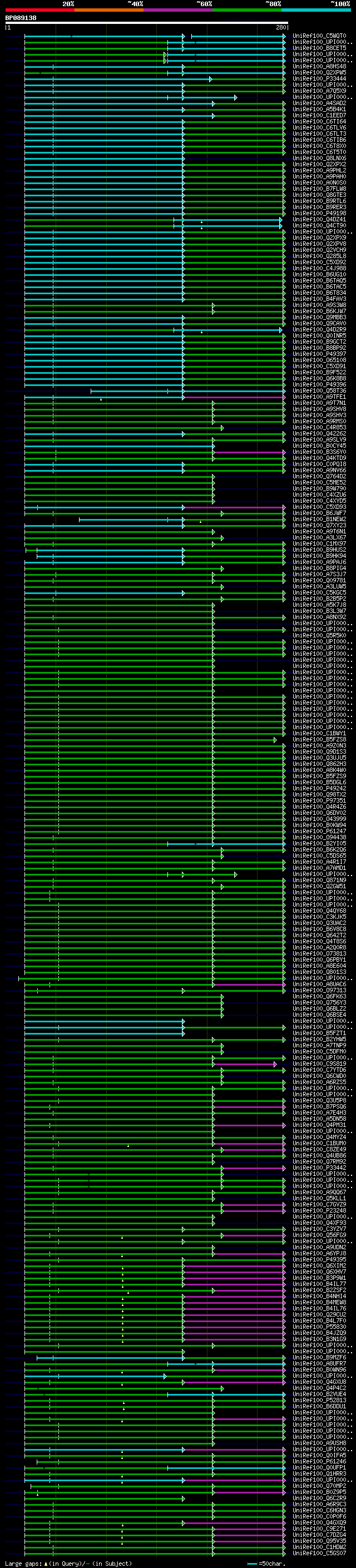Select the UniRef100_A8UAC6 label
Viewport: 356px width, 1568px height.
tap(319, 985)
